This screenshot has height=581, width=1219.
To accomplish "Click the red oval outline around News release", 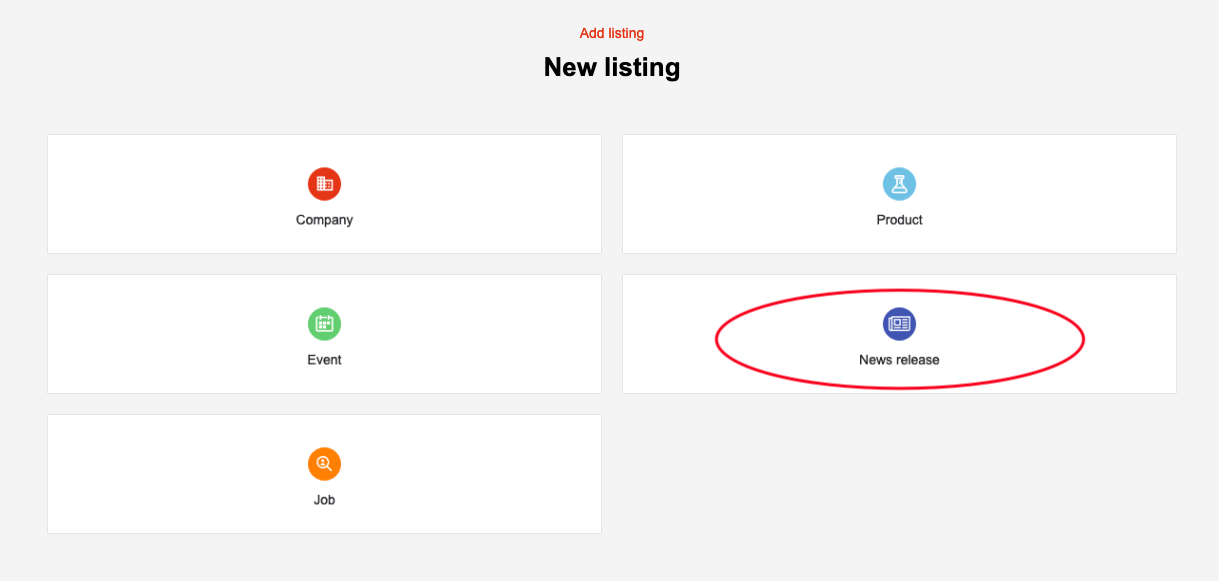I will tap(716, 340).
